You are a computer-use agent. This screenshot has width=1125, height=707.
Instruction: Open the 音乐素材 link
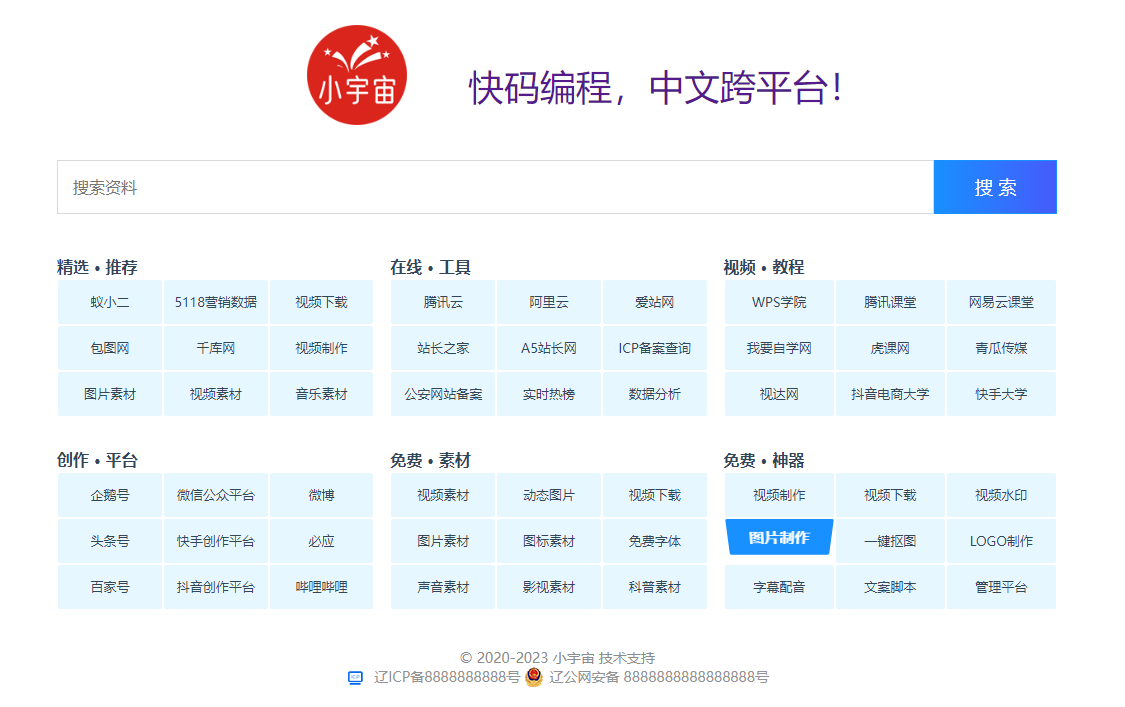pyautogui.click(x=321, y=394)
